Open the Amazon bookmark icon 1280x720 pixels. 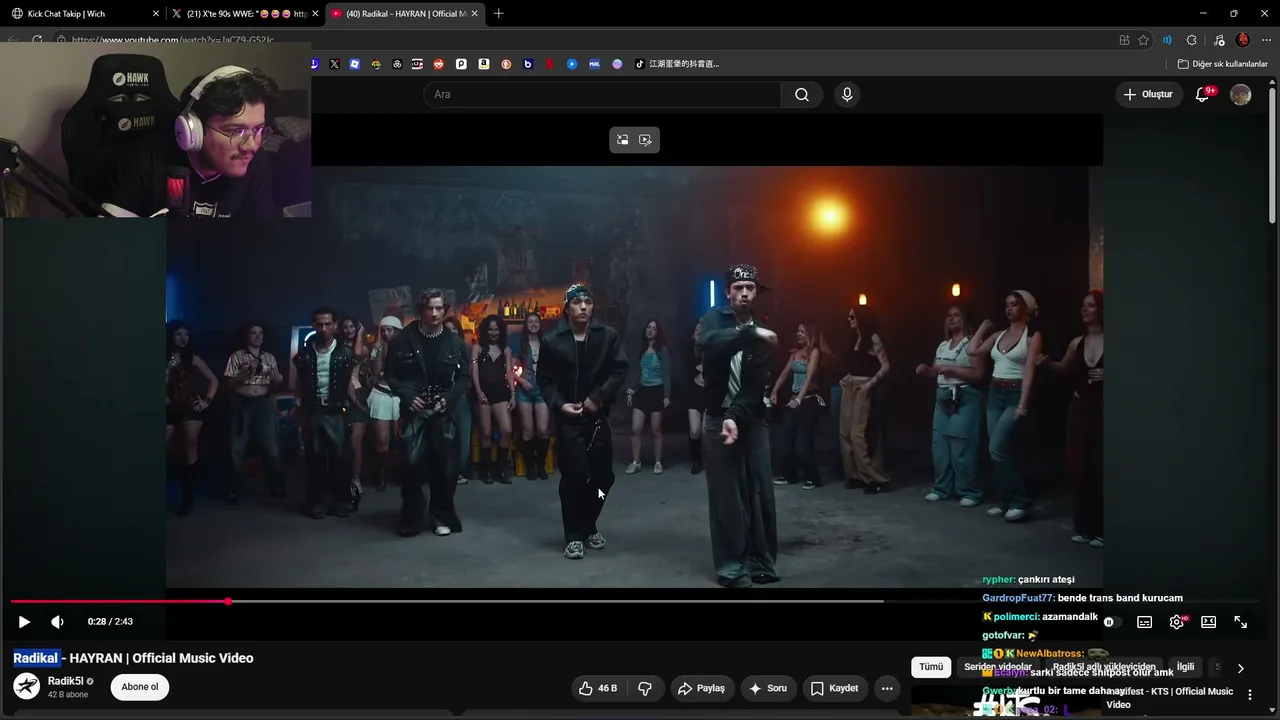(x=484, y=64)
